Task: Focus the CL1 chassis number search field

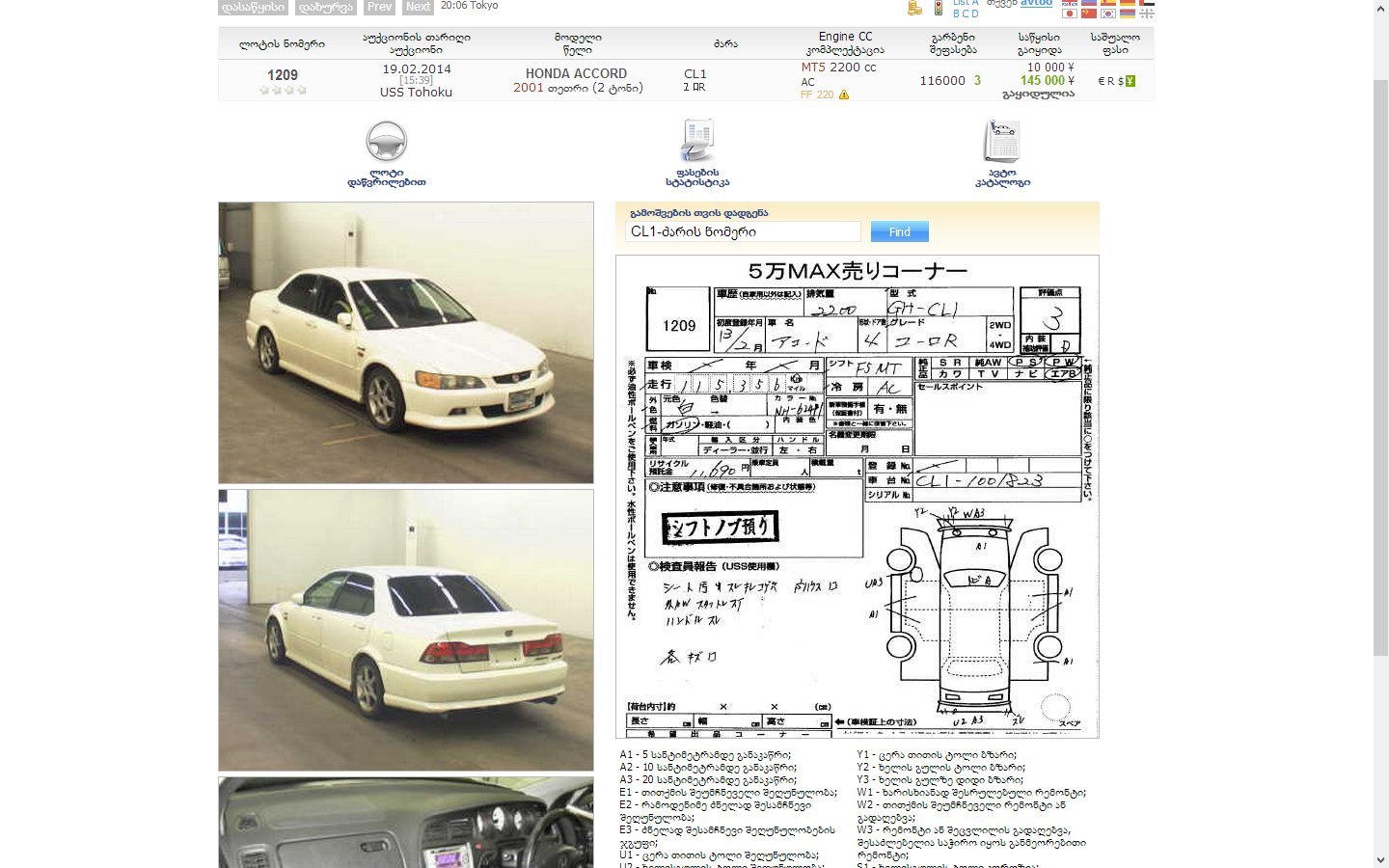Action: [x=743, y=231]
